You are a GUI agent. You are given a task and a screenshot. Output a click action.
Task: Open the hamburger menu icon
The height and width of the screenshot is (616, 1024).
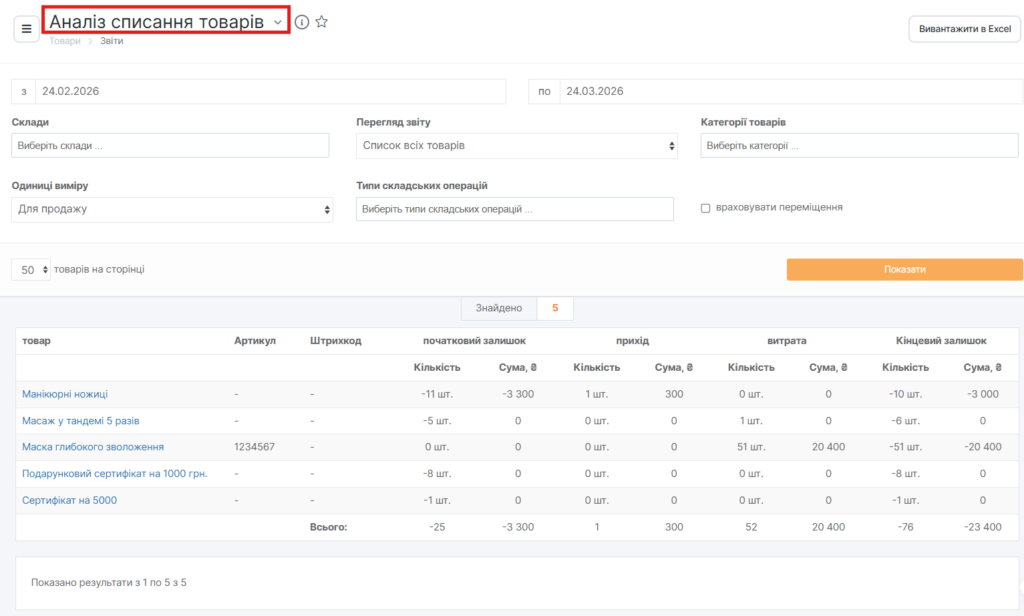click(x=26, y=29)
